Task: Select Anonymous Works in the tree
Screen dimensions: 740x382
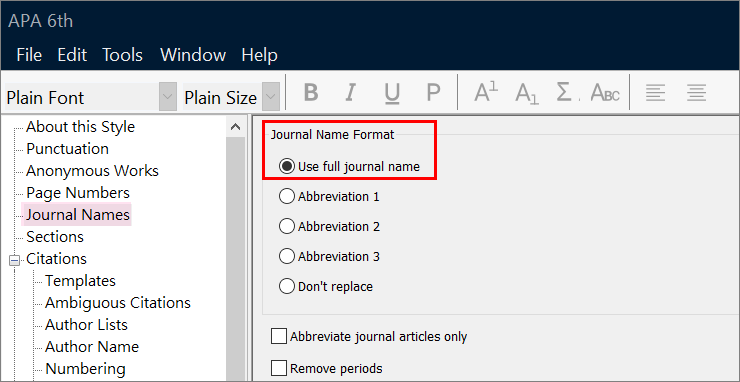Action: [92, 171]
